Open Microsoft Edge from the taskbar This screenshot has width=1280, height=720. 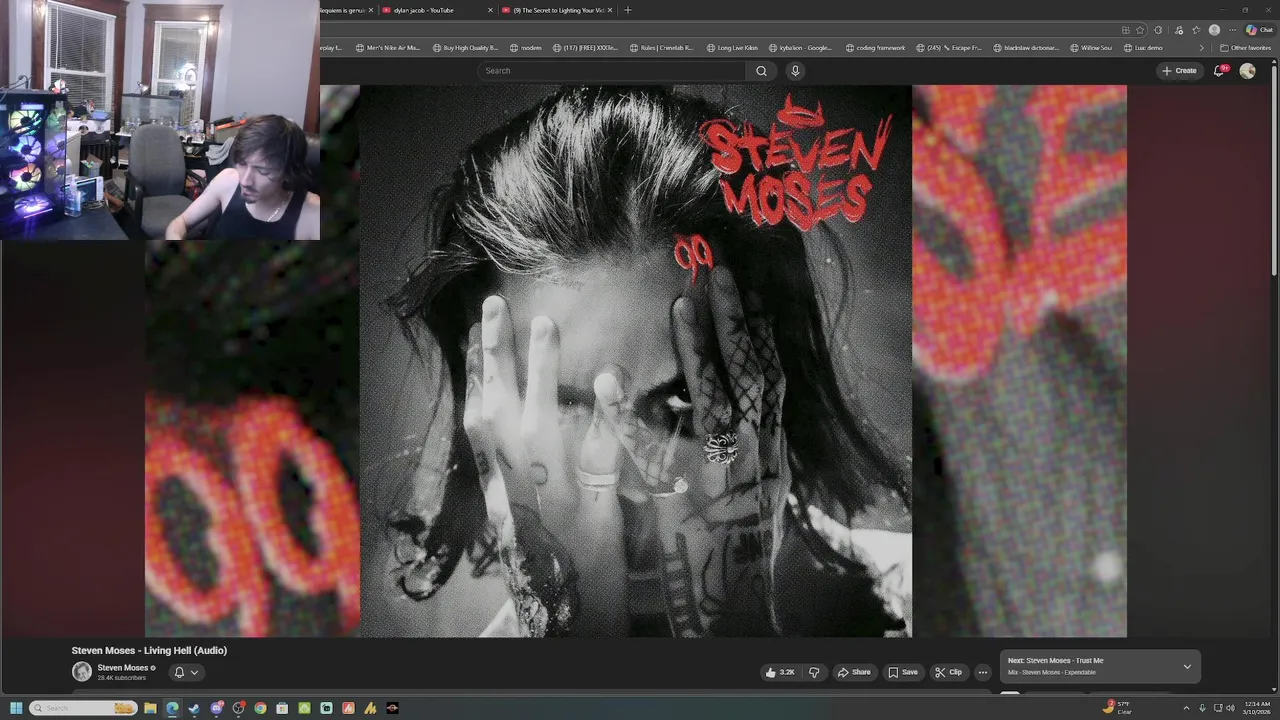172,708
